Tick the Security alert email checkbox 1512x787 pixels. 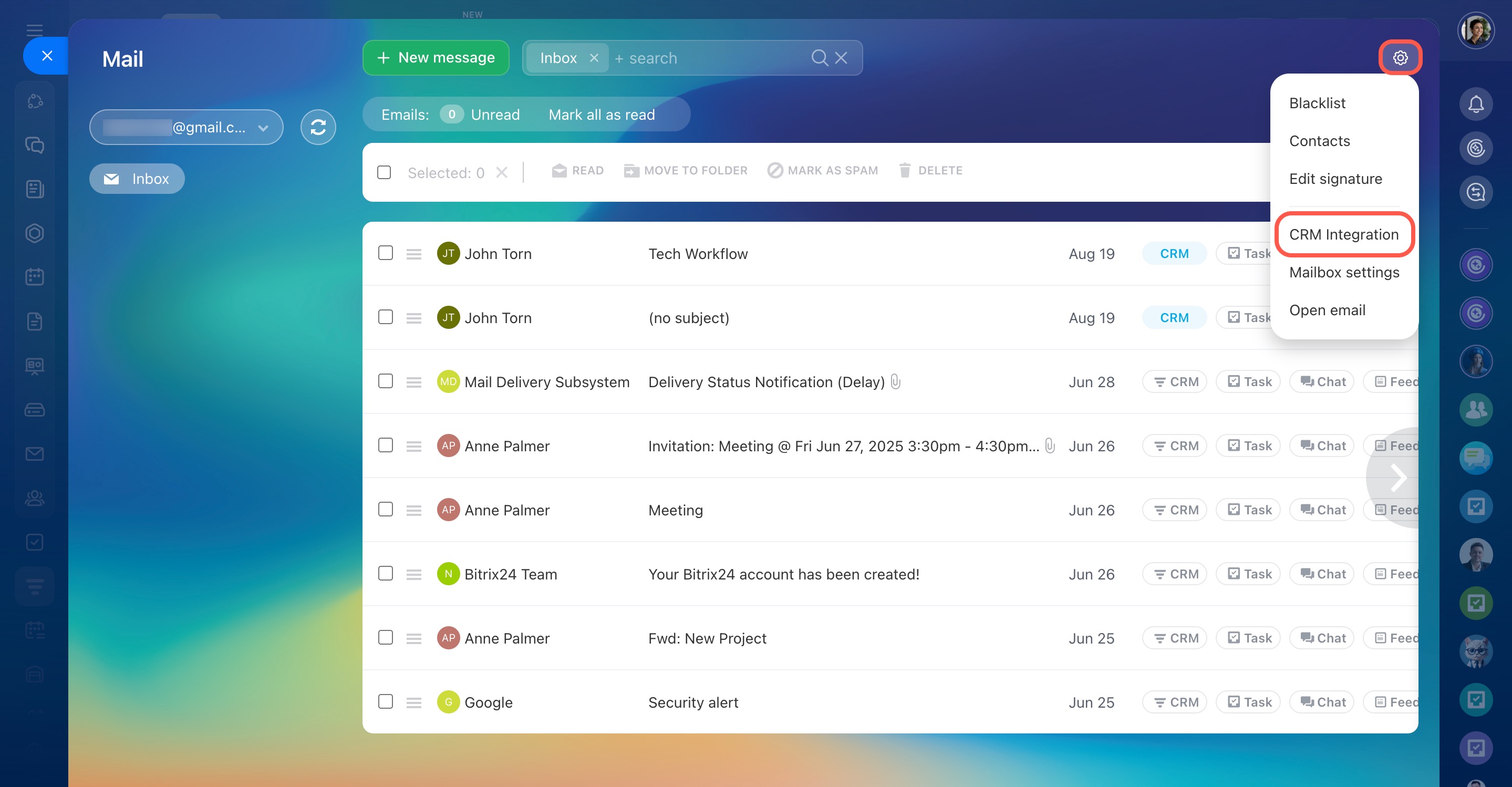(385, 701)
